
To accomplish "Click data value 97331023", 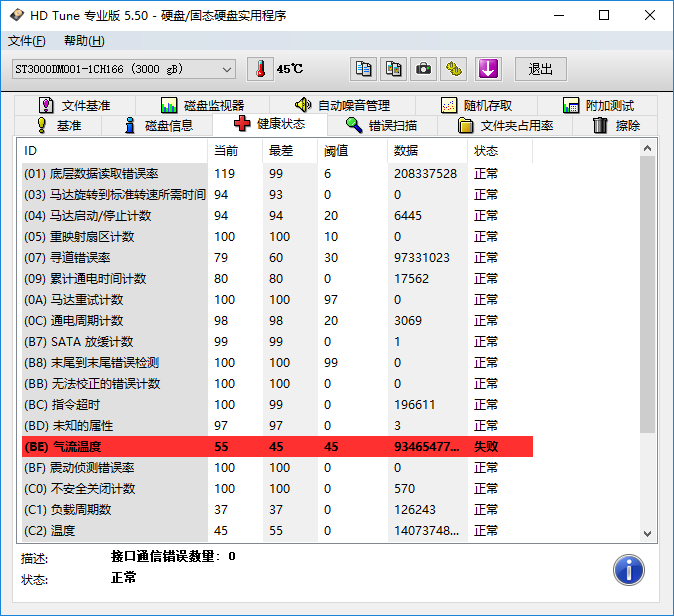I will click(x=422, y=257).
